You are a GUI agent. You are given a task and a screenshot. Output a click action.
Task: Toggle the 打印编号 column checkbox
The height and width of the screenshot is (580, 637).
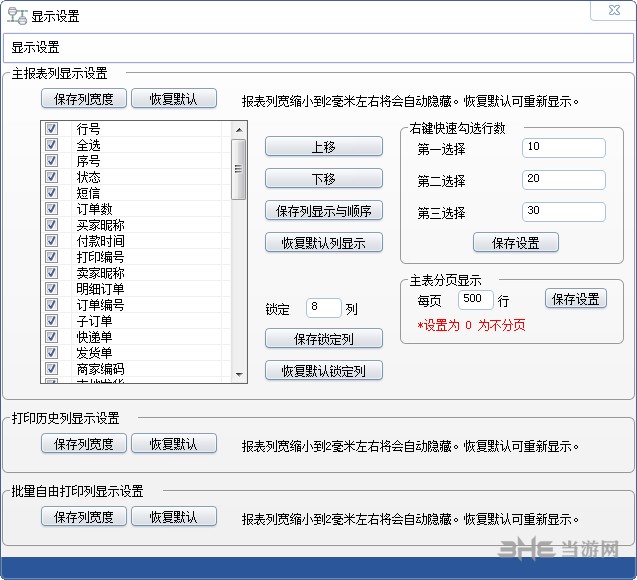[52, 257]
